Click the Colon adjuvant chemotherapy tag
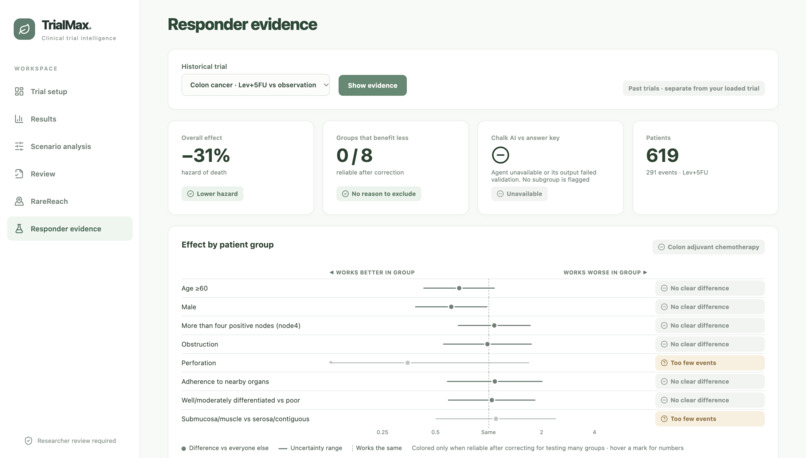The height and width of the screenshot is (458, 806). (708, 247)
